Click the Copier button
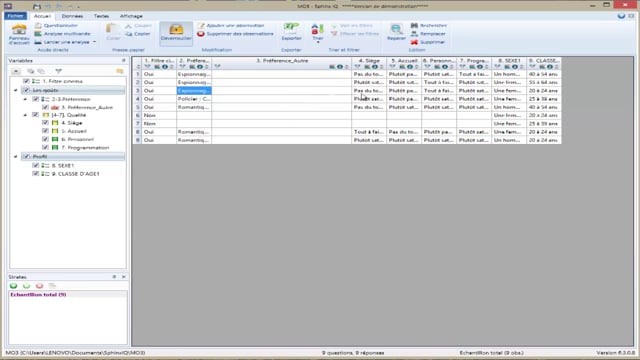 tap(138, 34)
